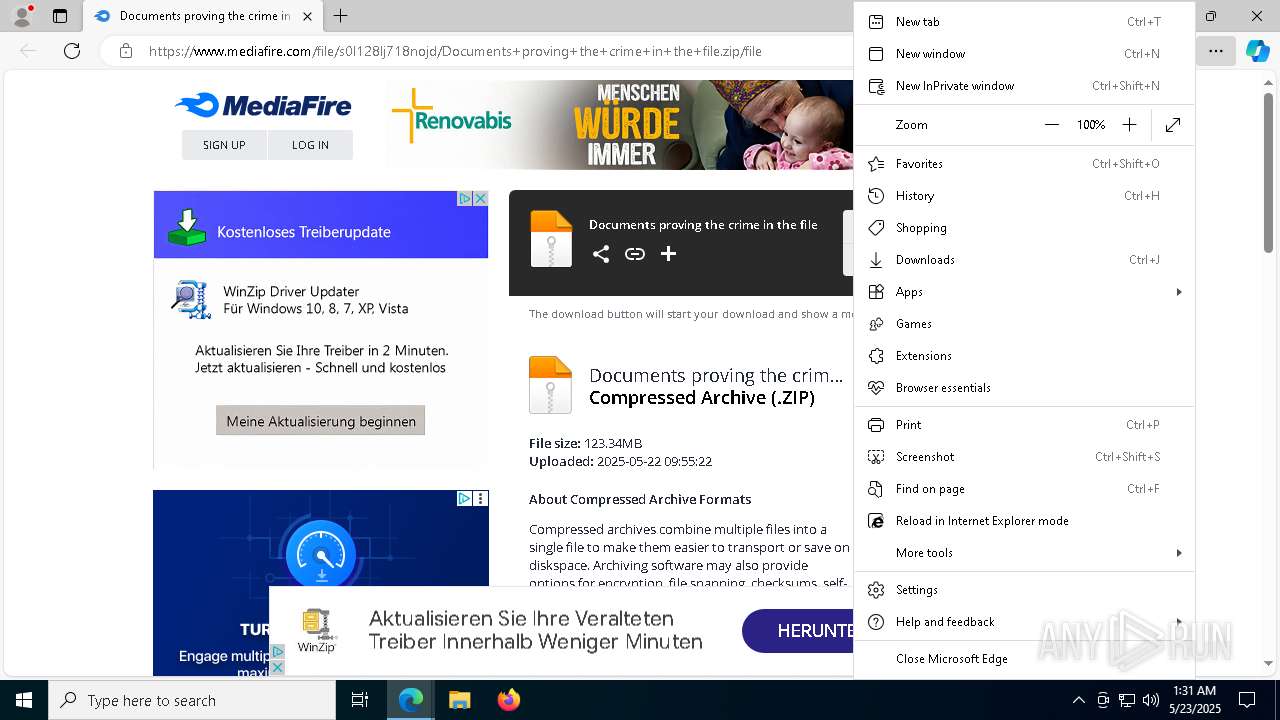This screenshot has width=1280, height=720.
Task: Select Find on page
Action: (1024, 488)
